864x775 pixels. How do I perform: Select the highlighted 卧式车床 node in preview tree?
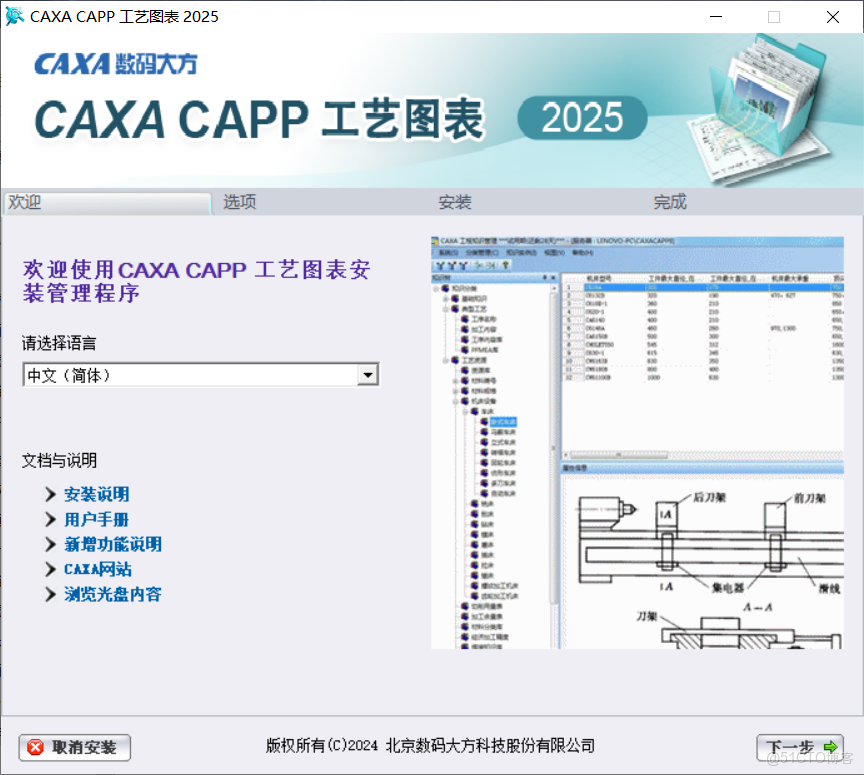(x=503, y=422)
